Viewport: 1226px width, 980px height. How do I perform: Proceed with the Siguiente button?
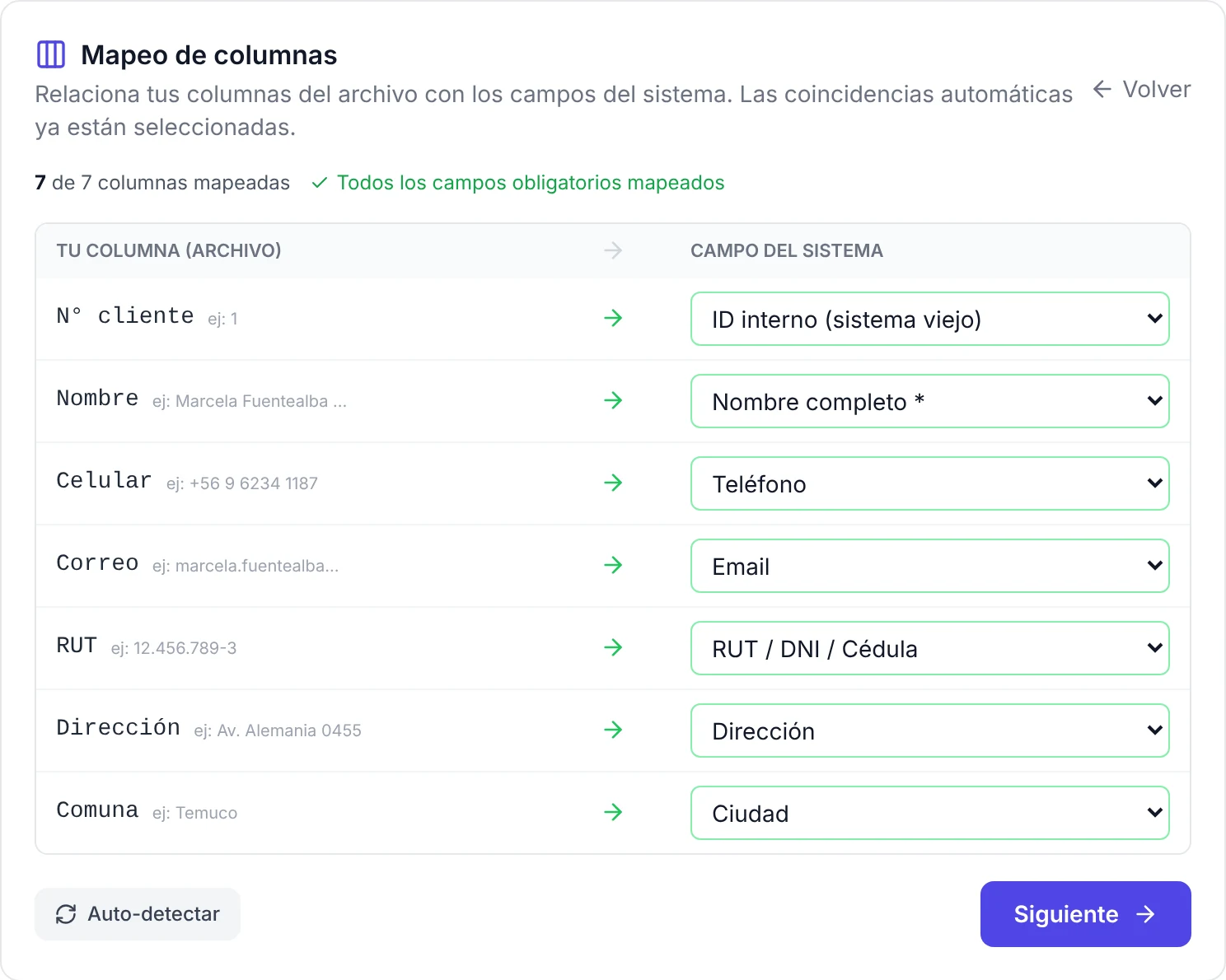(1085, 914)
